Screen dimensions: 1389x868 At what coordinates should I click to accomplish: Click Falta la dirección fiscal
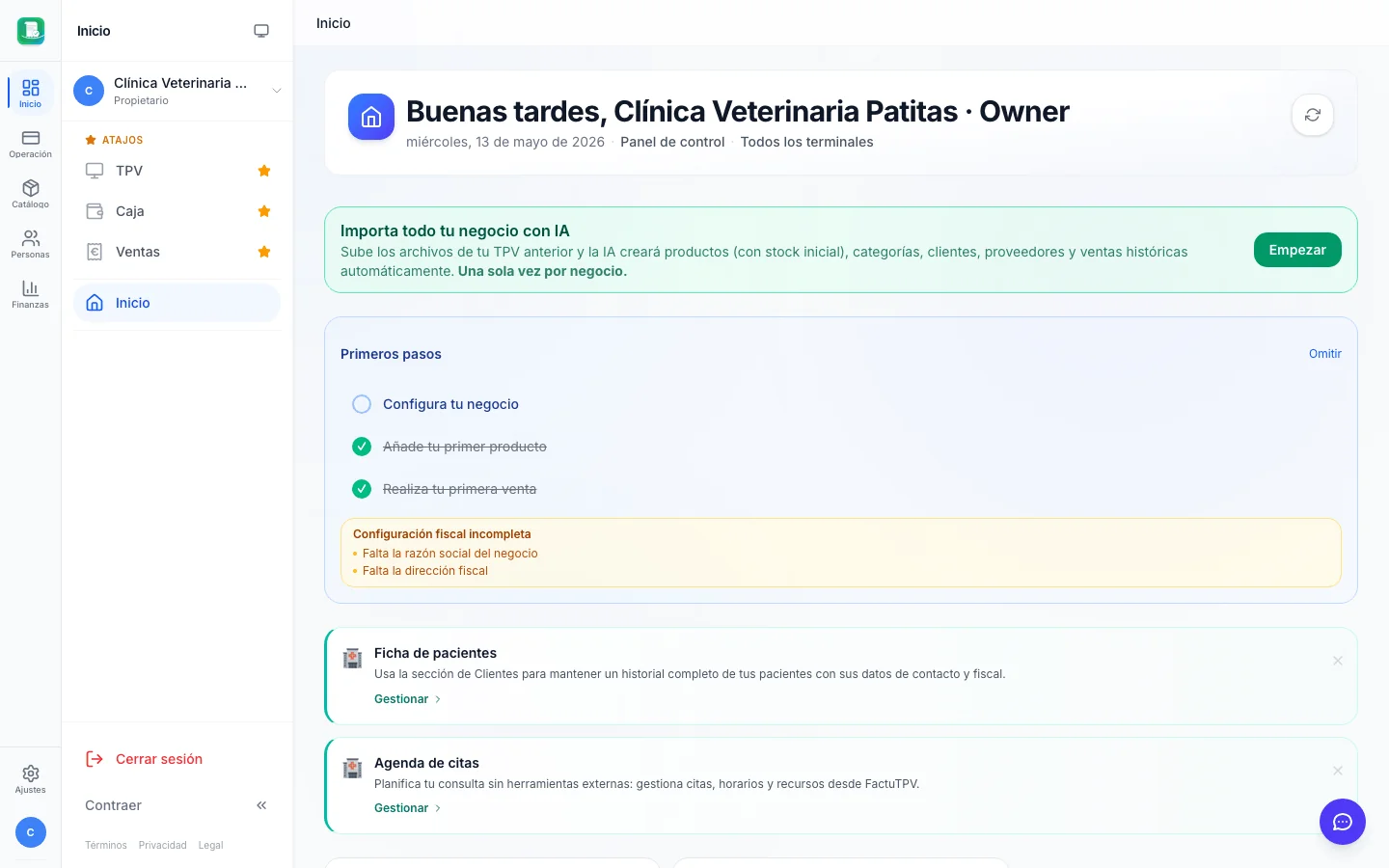point(425,571)
